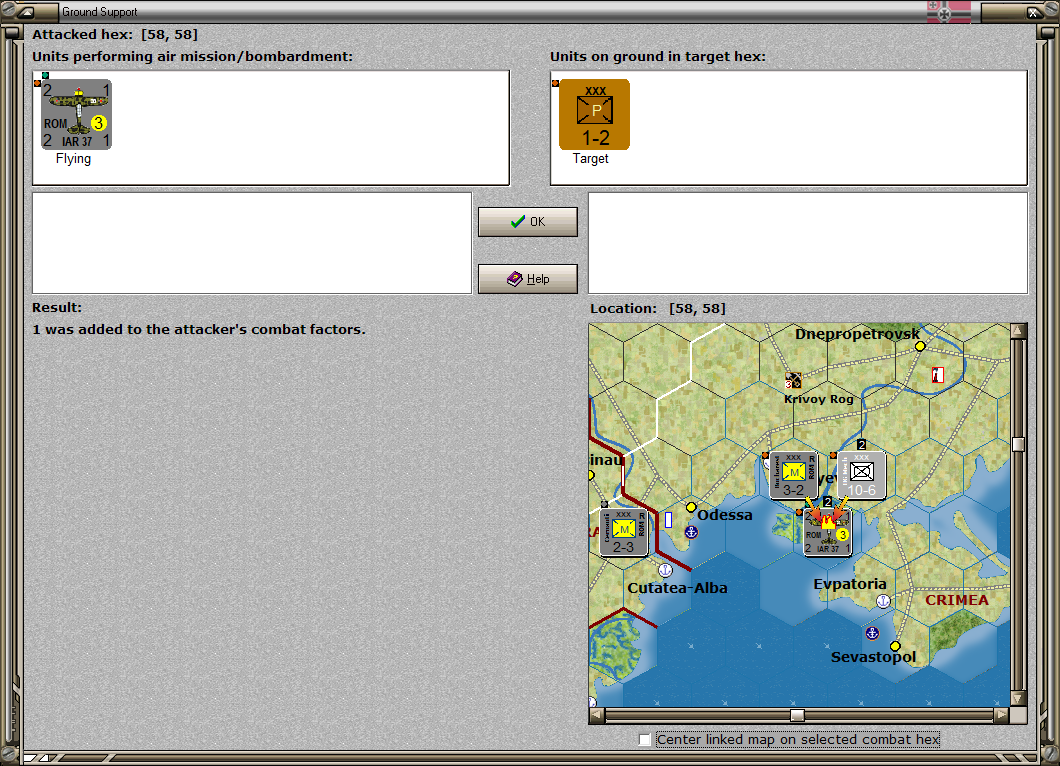The image size is (1060, 766).
Task: Click the Romanian 3-2 motorized unit on map
Action: [794, 475]
